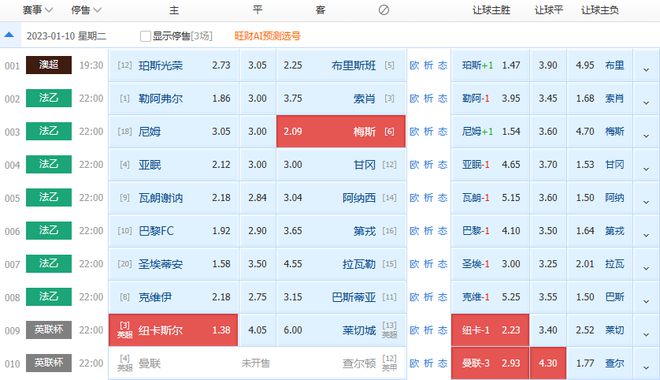Deselect highlighted handicap draw 4.30
660x380 pixels.
(x=548, y=363)
